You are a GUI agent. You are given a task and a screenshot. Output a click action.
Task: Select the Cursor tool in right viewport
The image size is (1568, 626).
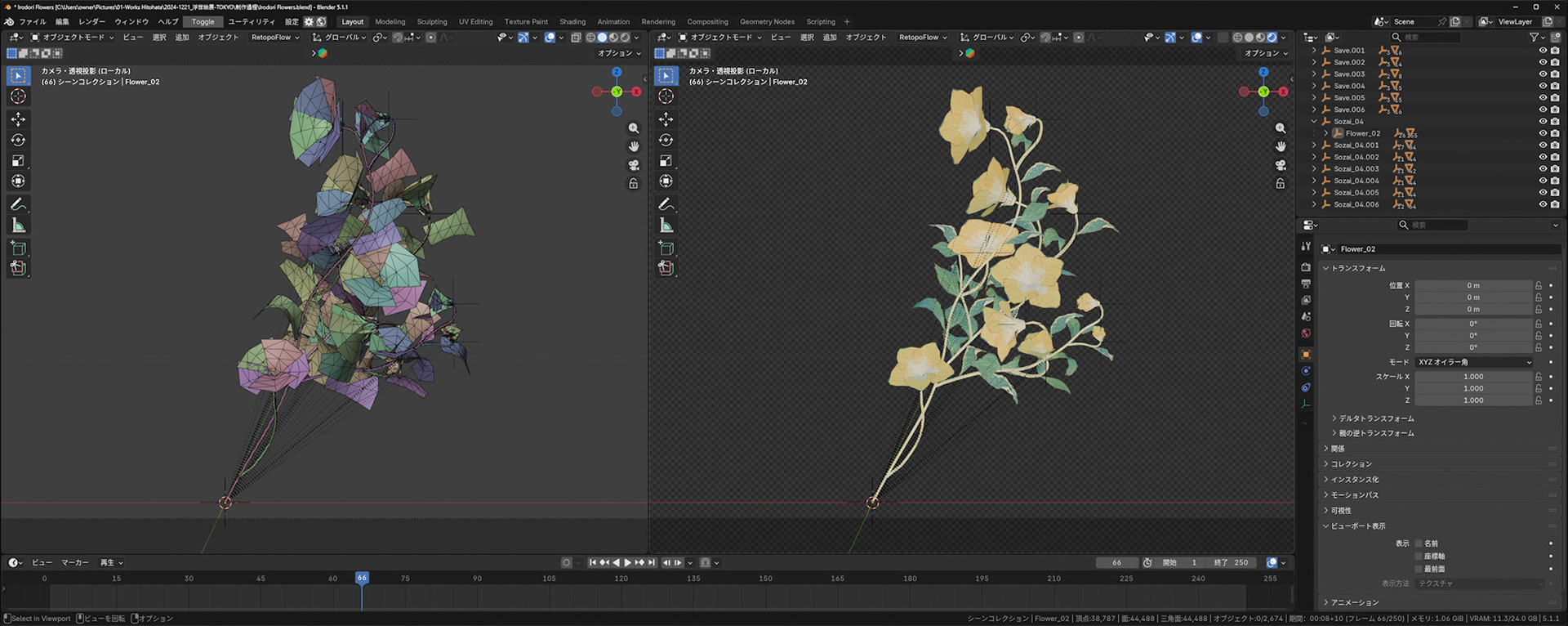[x=666, y=96]
